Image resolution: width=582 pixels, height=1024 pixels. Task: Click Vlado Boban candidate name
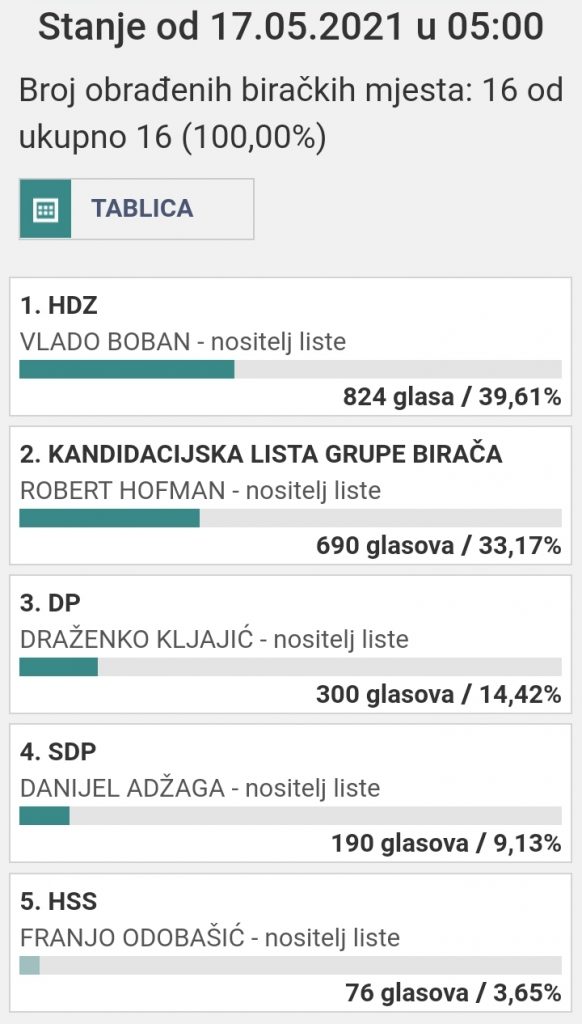(x=105, y=342)
